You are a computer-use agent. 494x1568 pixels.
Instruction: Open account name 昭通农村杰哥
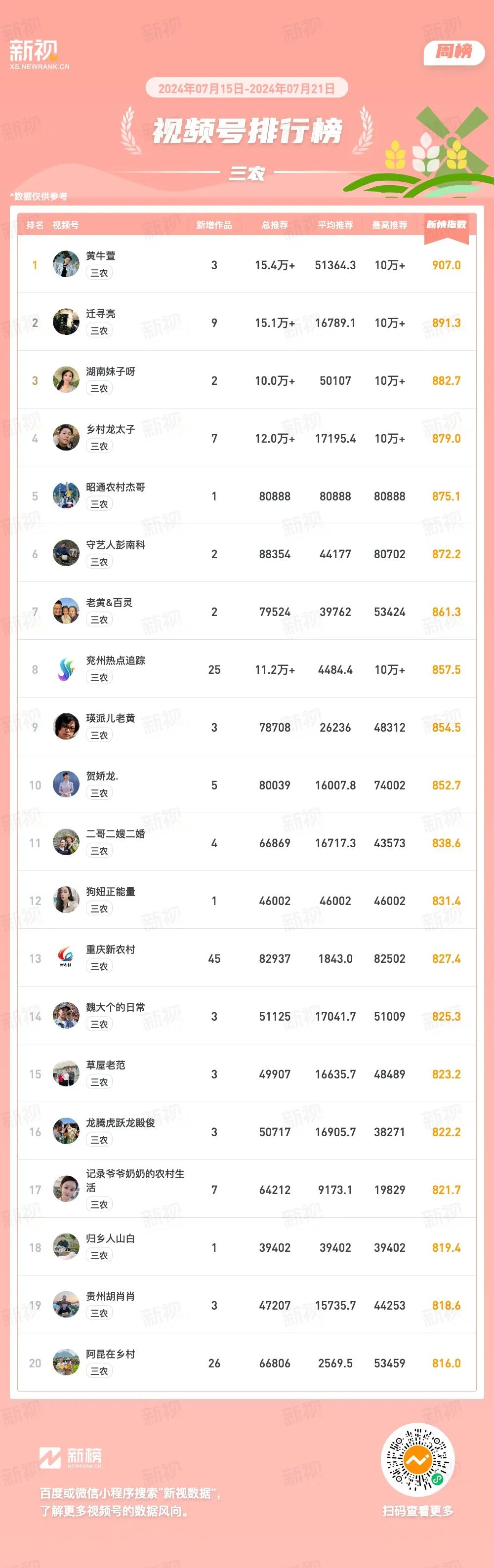(x=116, y=487)
